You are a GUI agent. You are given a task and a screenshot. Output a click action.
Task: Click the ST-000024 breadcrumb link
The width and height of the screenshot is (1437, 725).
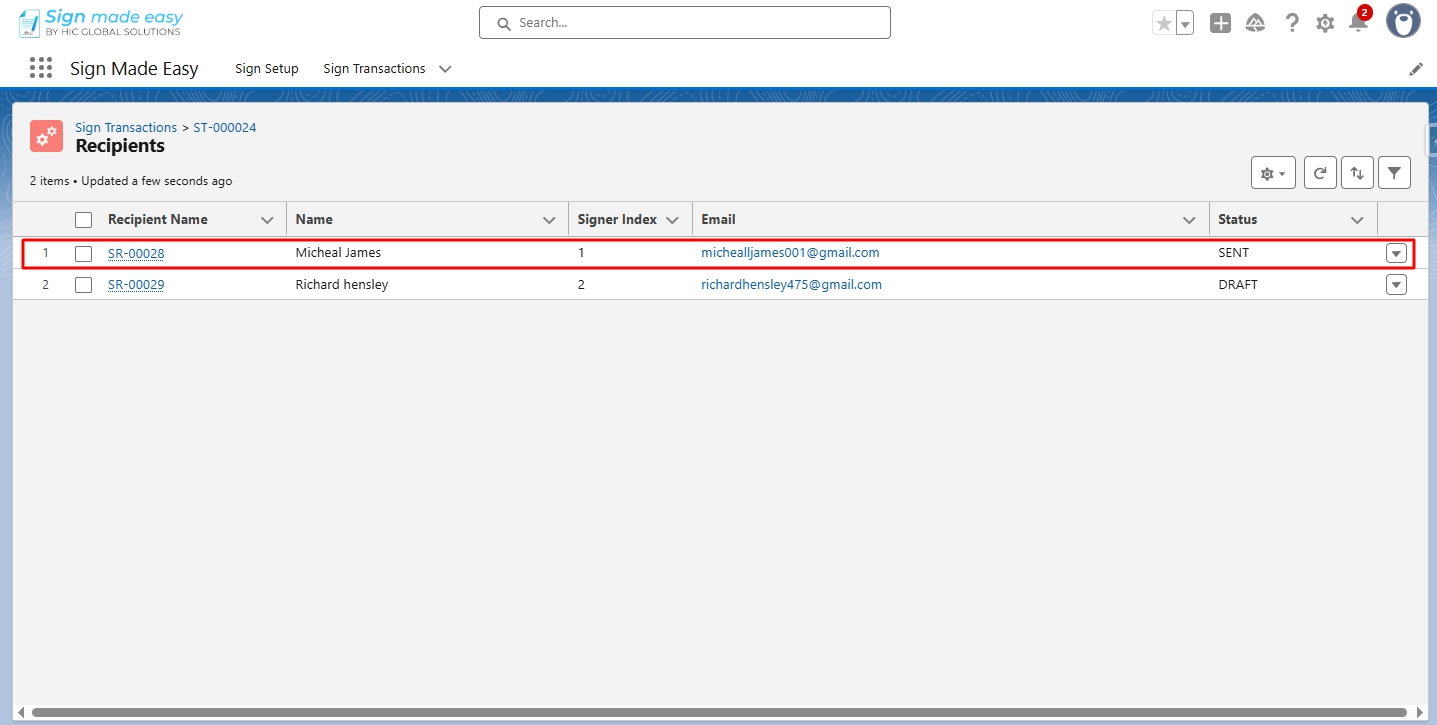(225, 128)
